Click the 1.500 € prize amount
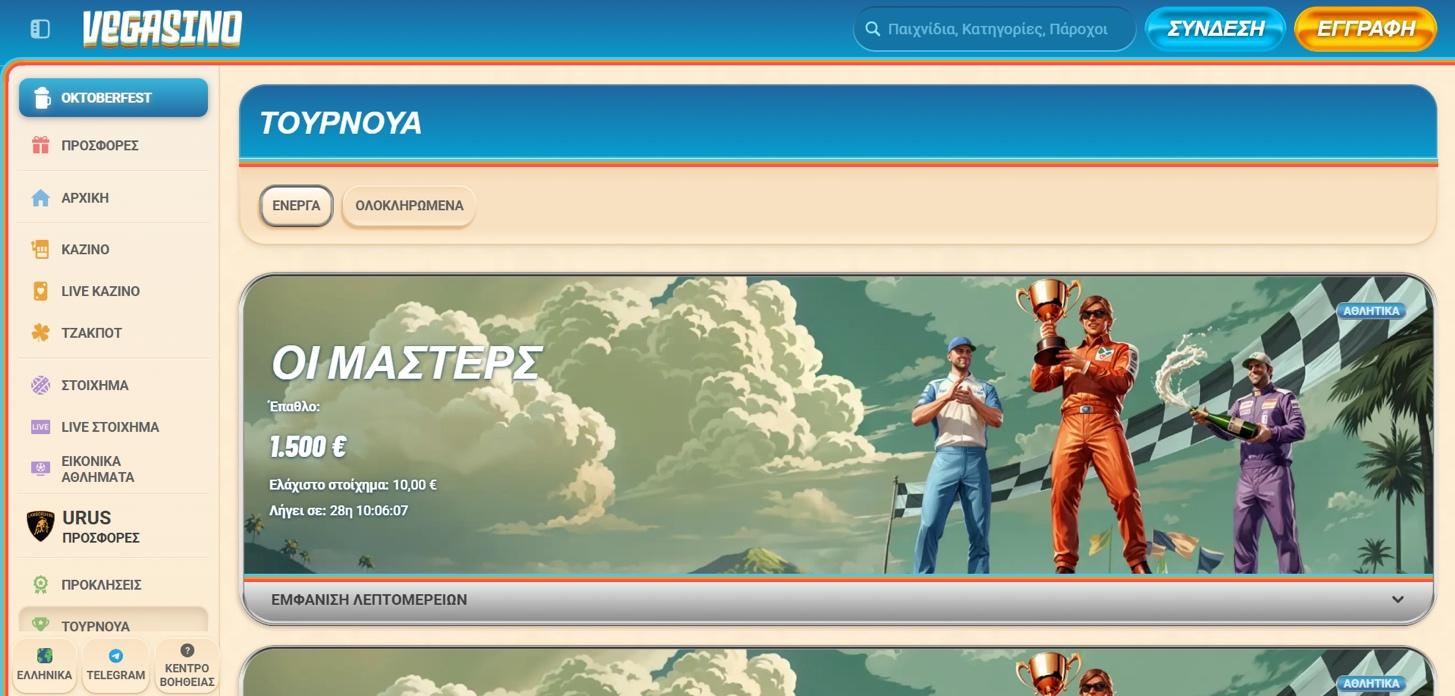Viewport: 1455px width, 696px height. 308,446
